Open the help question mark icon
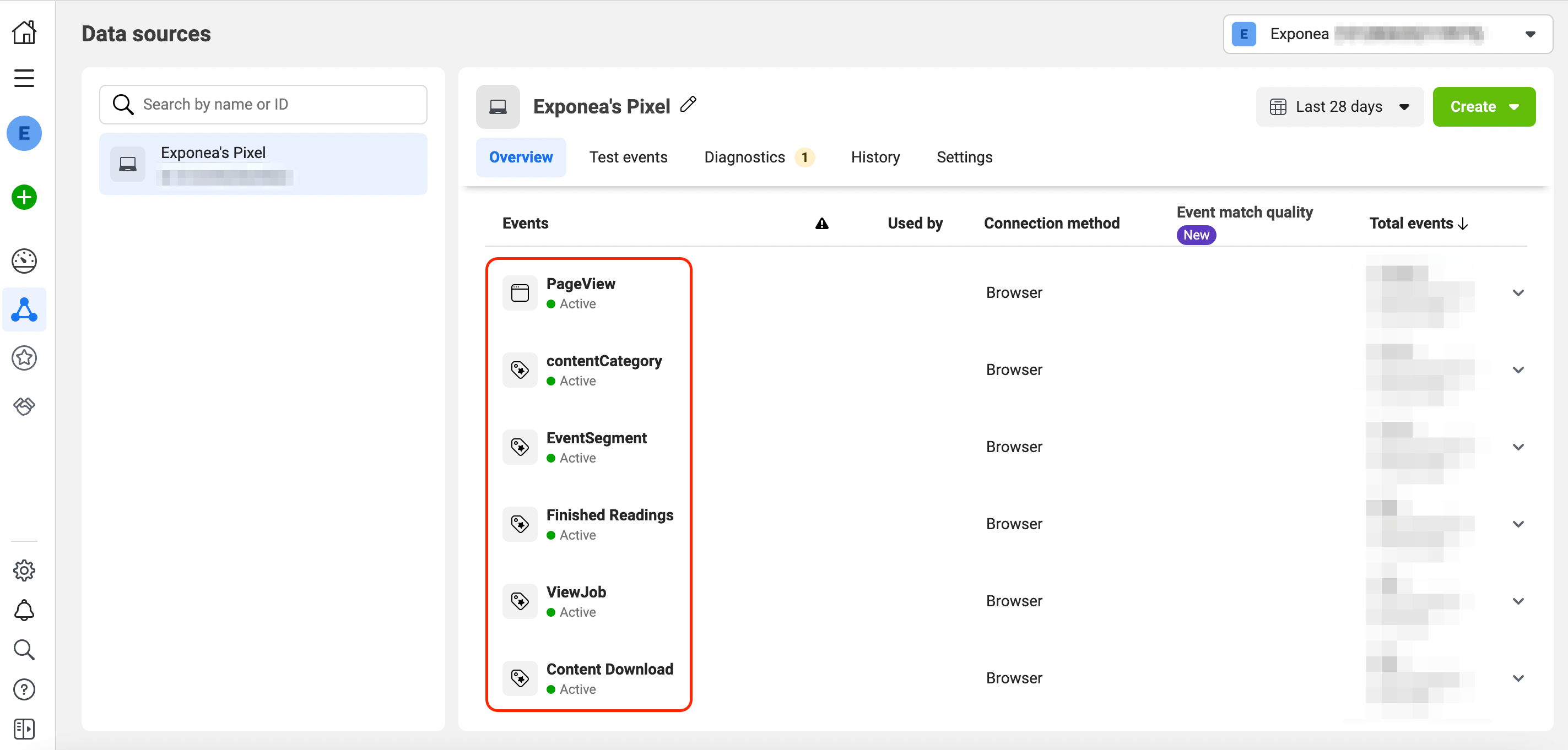Viewport: 1568px width, 750px height. (x=24, y=689)
